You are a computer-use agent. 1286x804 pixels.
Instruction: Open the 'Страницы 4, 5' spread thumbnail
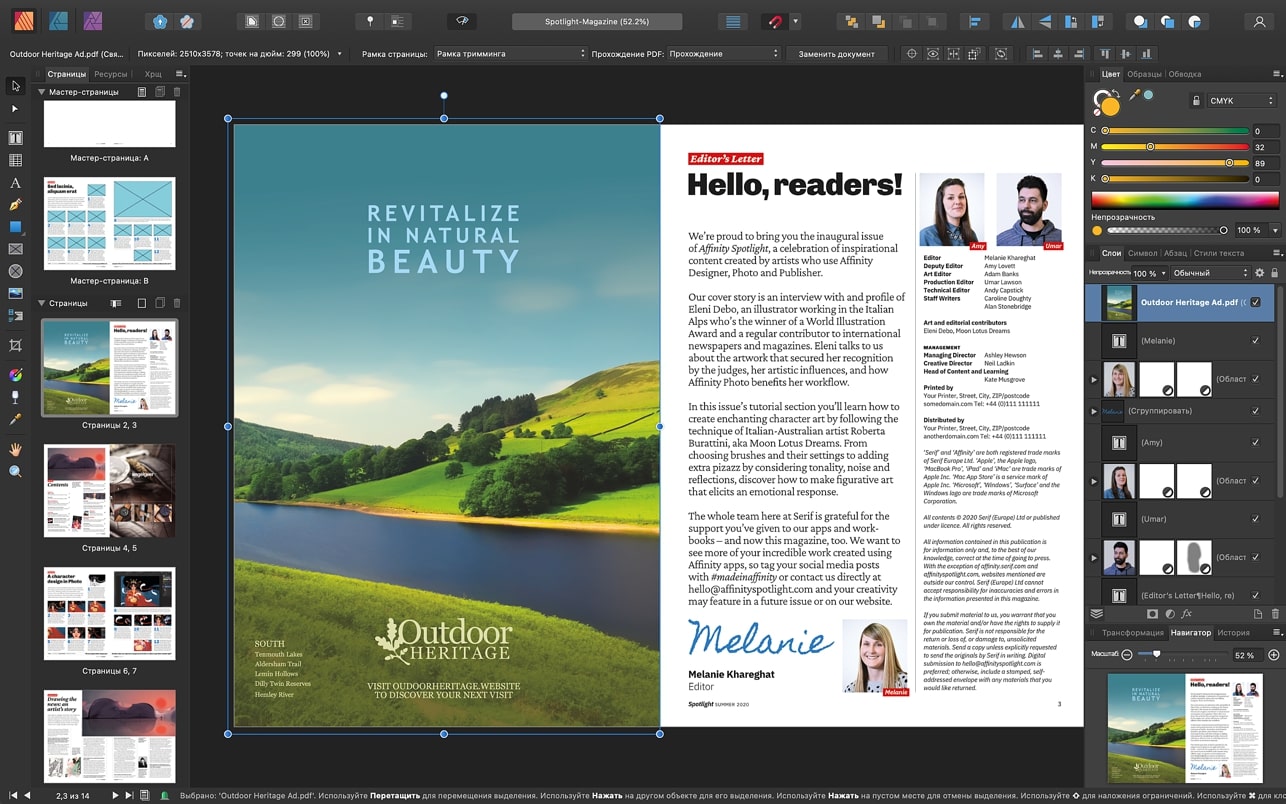109,491
